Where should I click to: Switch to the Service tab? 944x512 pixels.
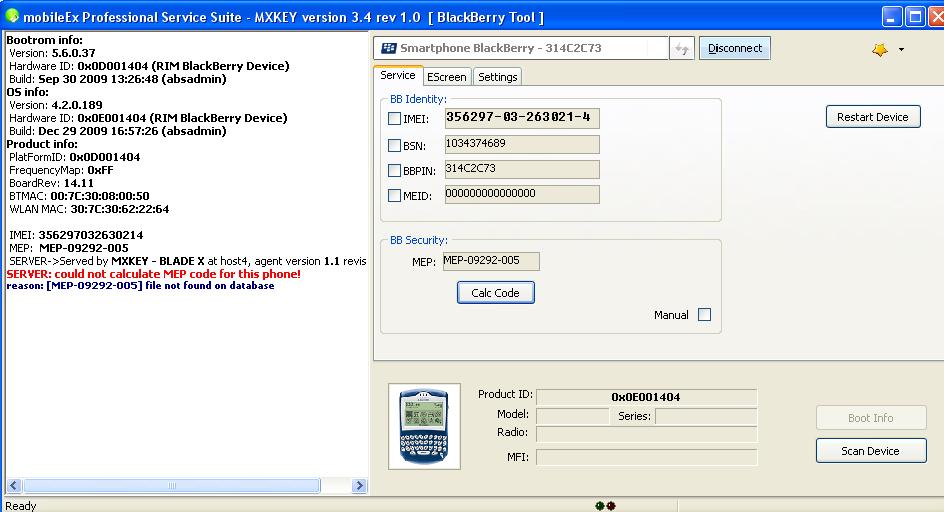pos(398,75)
